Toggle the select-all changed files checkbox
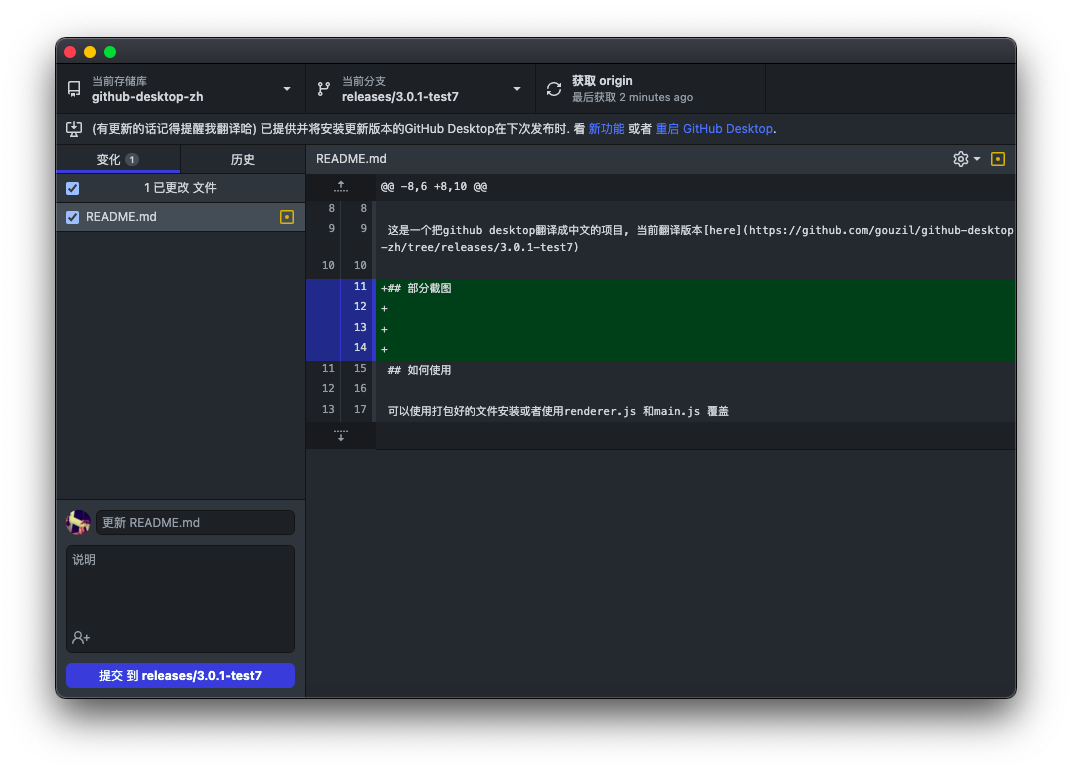1072x772 pixels. (72, 188)
